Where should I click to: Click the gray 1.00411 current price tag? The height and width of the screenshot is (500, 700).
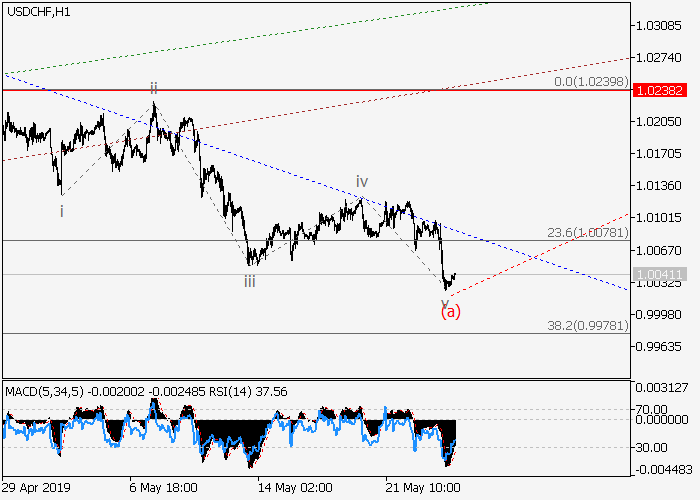tap(659, 274)
